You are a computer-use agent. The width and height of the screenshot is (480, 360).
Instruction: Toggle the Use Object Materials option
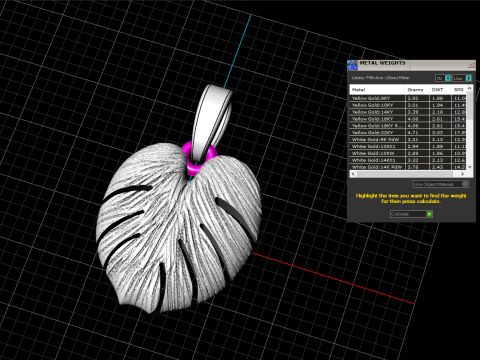[441, 184]
